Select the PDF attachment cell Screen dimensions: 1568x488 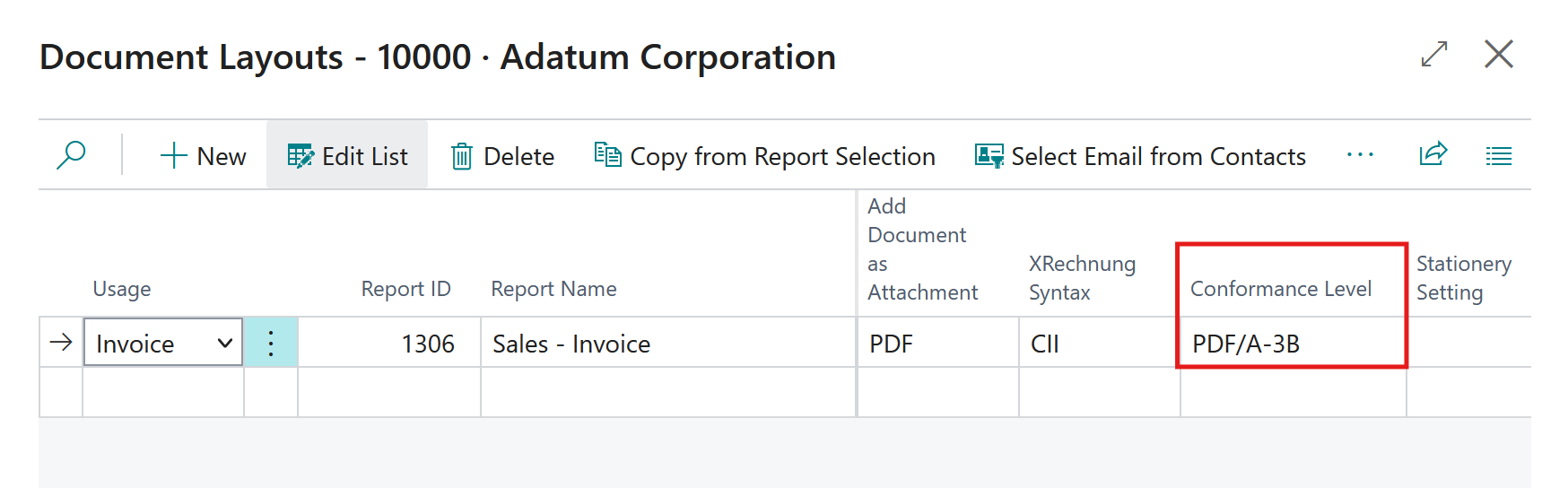[937, 344]
